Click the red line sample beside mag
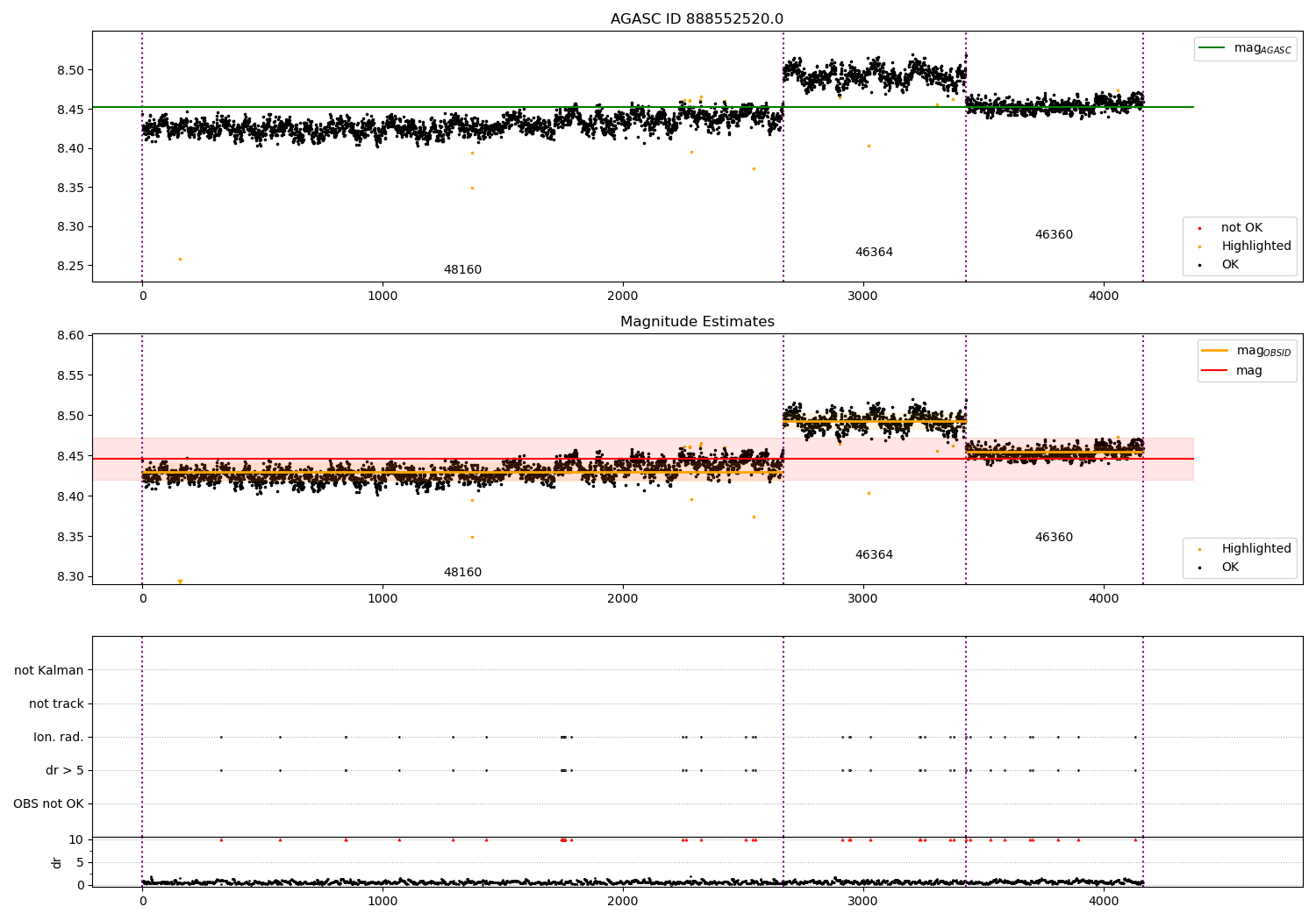This screenshot has height=921, width=1316. point(1214,371)
